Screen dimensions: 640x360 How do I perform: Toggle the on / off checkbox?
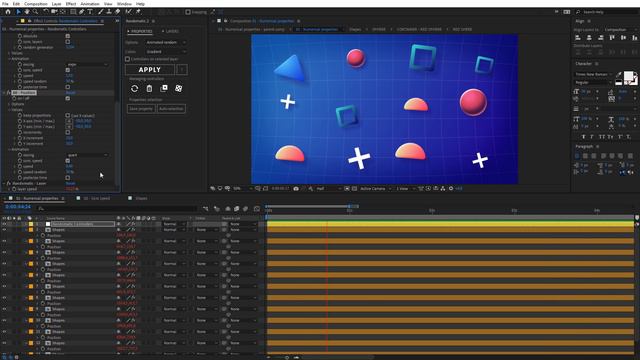tap(68, 98)
